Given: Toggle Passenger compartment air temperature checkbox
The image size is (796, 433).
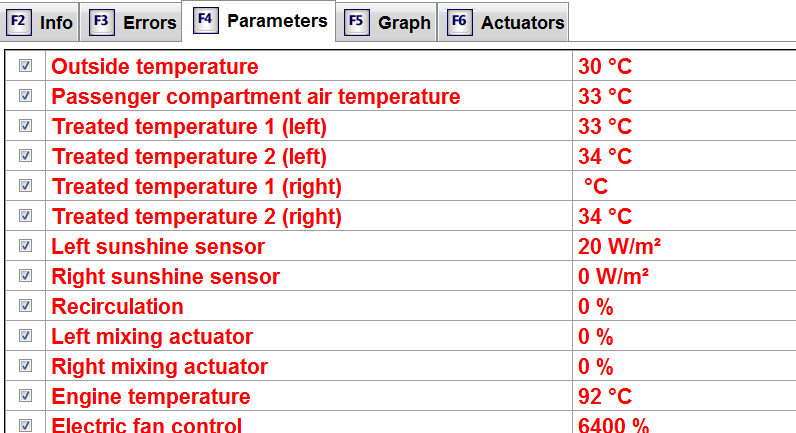Looking at the screenshot, I should (x=25, y=96).
